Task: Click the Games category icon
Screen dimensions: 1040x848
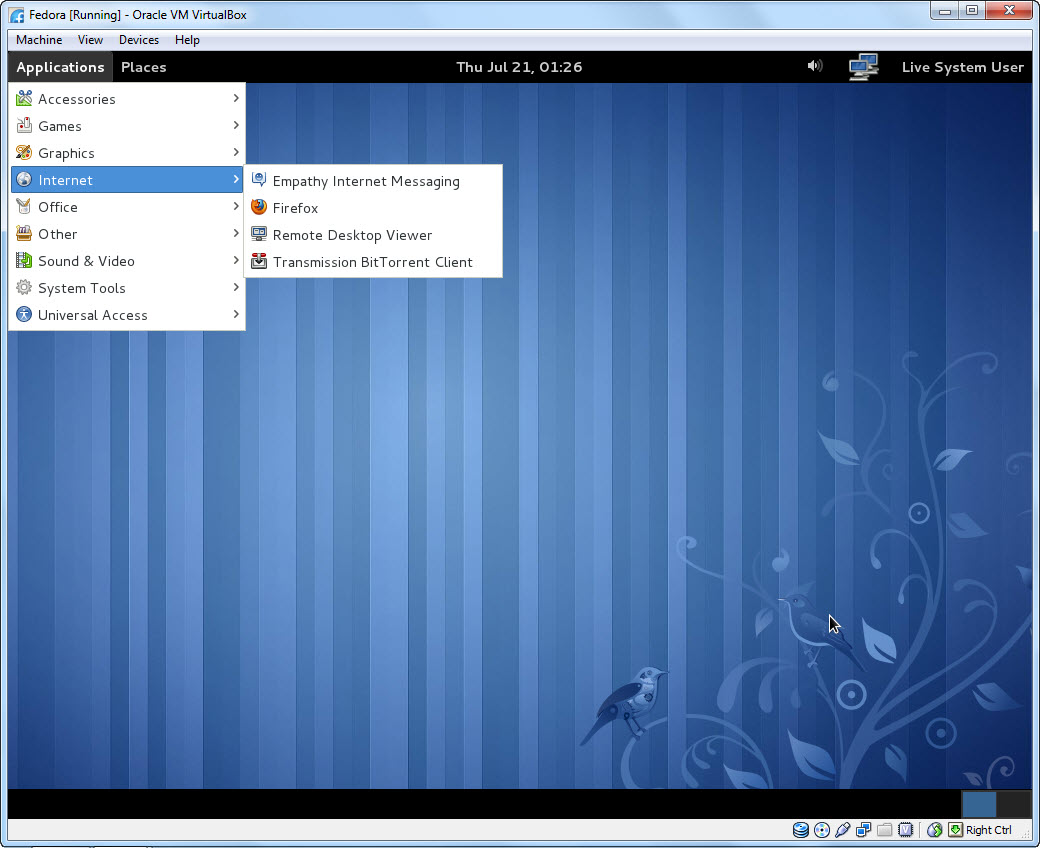Action: point(24,125)
